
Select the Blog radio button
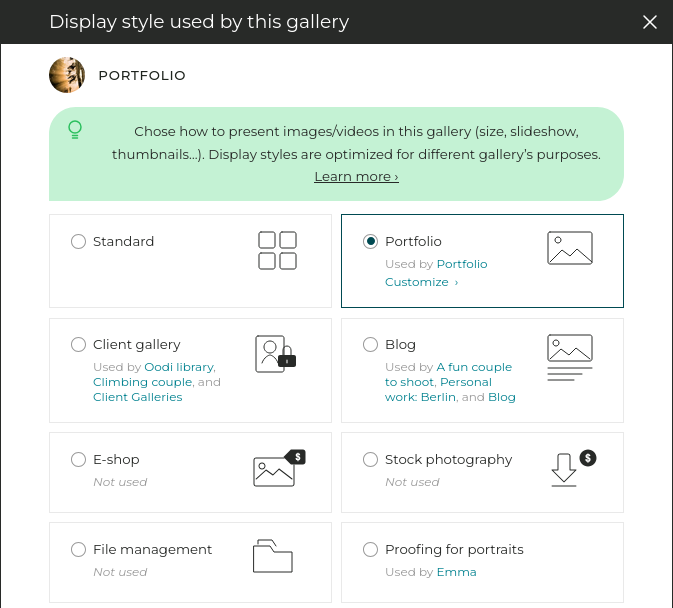coord(370,344)
